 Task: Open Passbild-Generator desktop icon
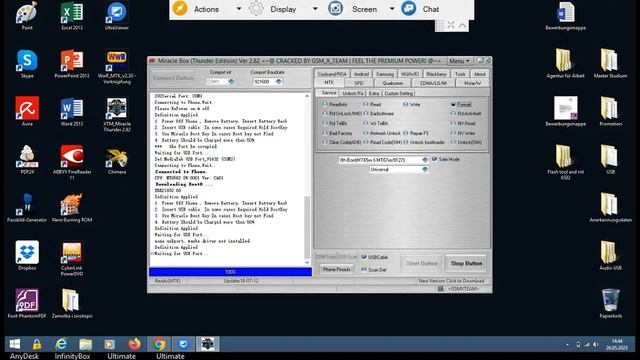pyautogui.click(x=27, y=208)
